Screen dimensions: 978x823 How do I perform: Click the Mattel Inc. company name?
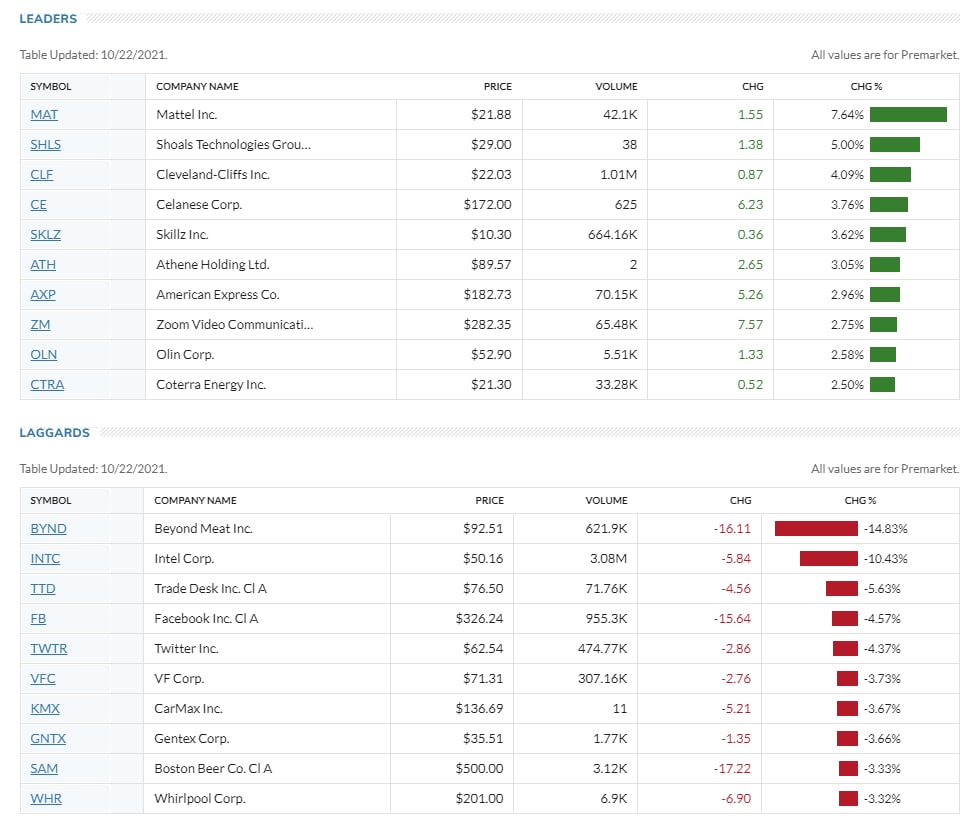(186, 115)
